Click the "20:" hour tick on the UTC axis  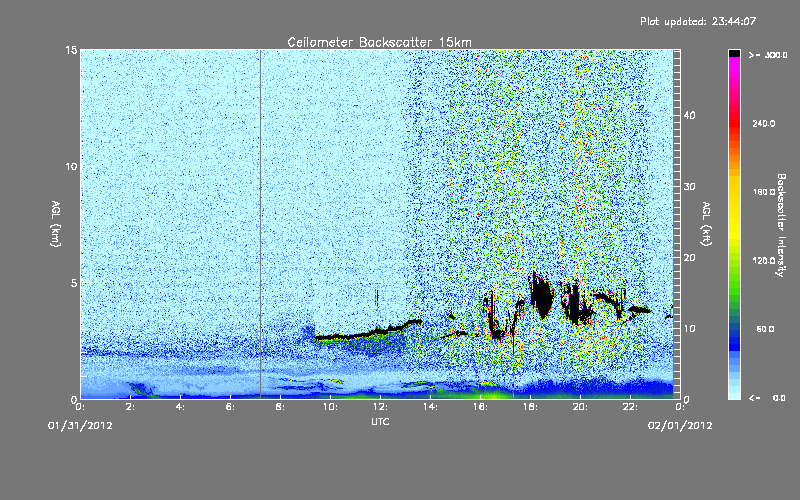(x=581, y=407)
